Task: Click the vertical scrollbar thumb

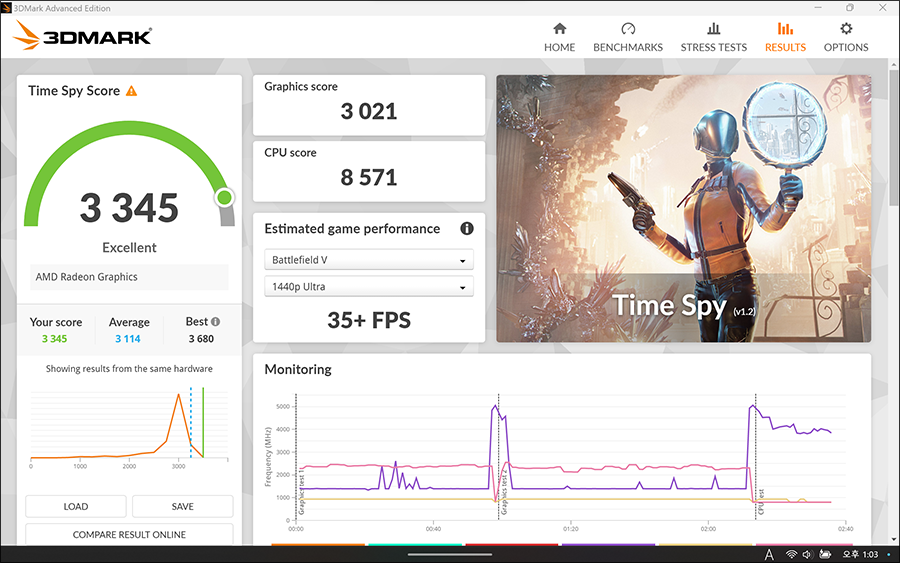Action: point(894,137)
